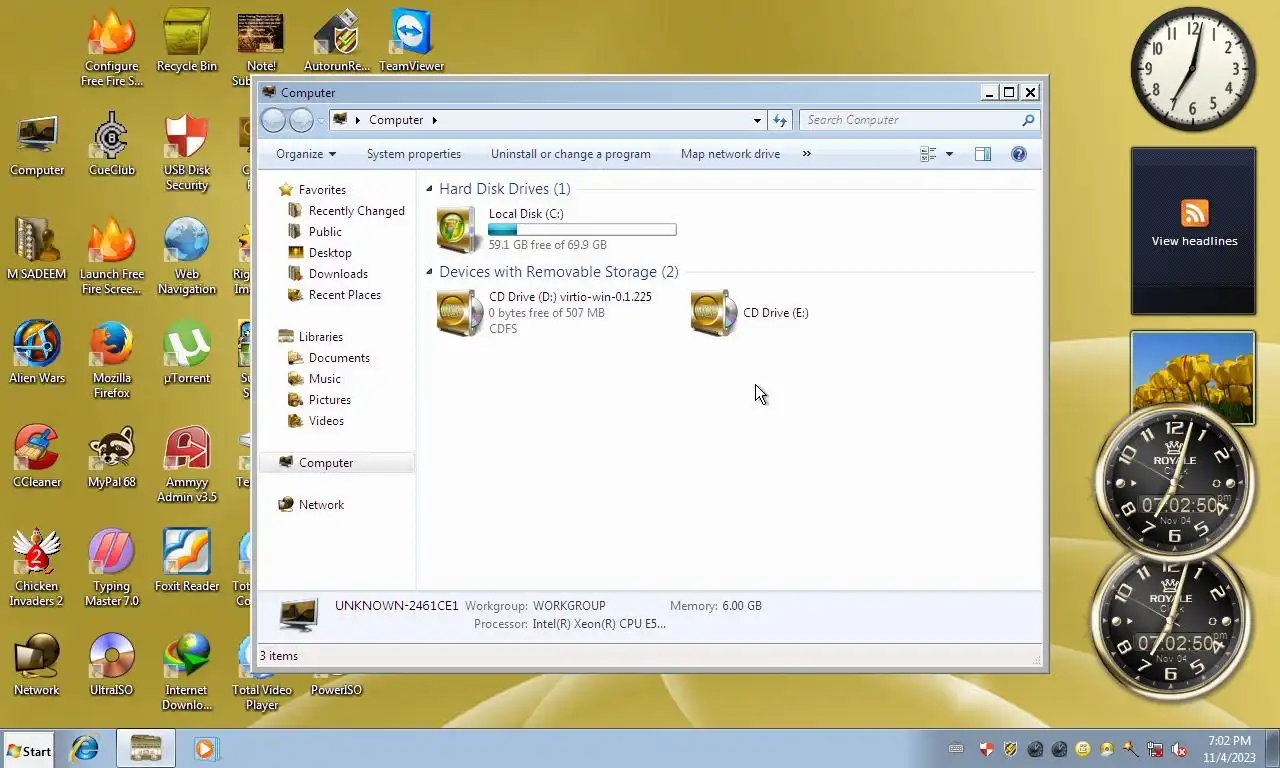Toggle the preview pane button
Image resolution: width=1280 pixels, height=768 pixels.
tap(983, 154)
